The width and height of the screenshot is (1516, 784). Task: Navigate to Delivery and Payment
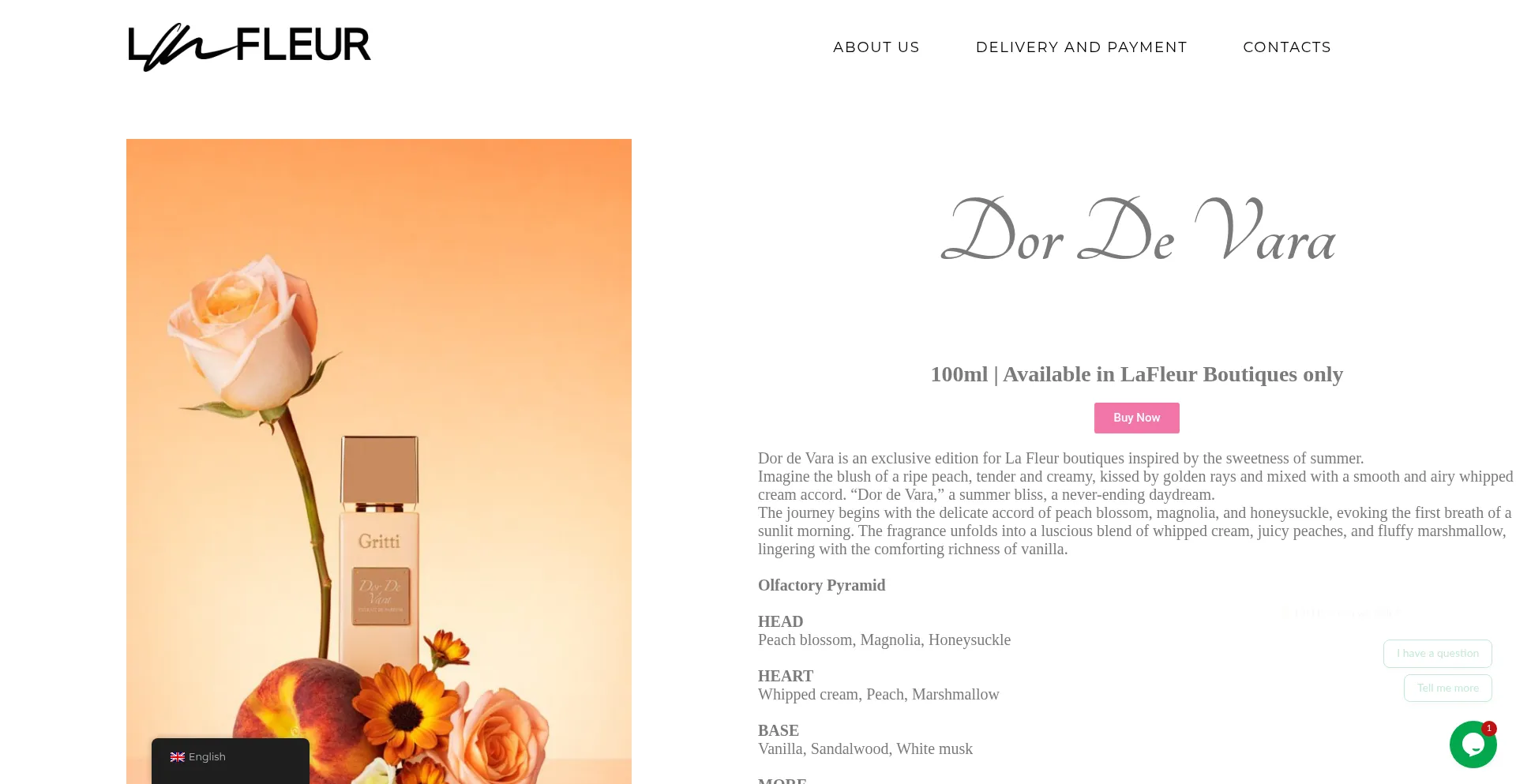click(x=1082, y=47)
